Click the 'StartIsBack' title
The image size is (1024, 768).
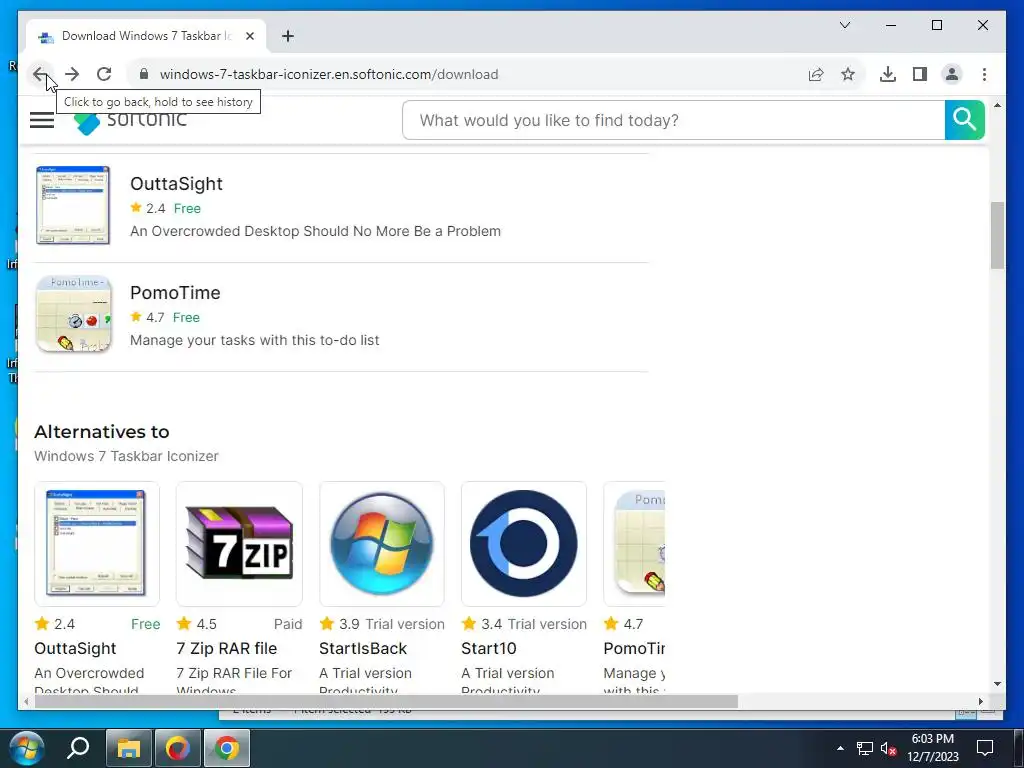click(x=362, y=648)
